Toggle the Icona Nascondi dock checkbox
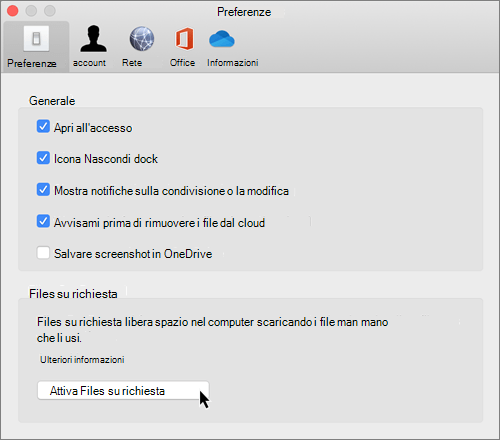500x440 pixels. pos(43,158)
